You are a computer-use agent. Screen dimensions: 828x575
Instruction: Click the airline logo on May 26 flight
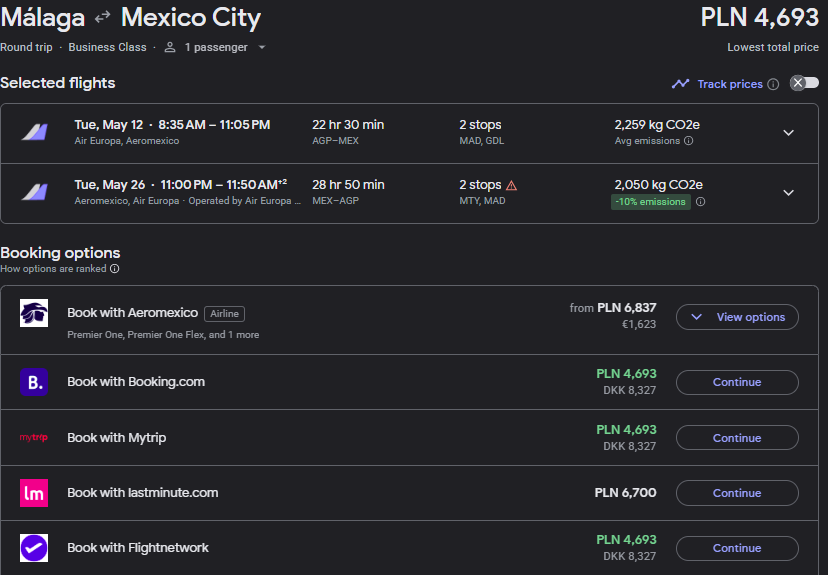coord(34,192)
